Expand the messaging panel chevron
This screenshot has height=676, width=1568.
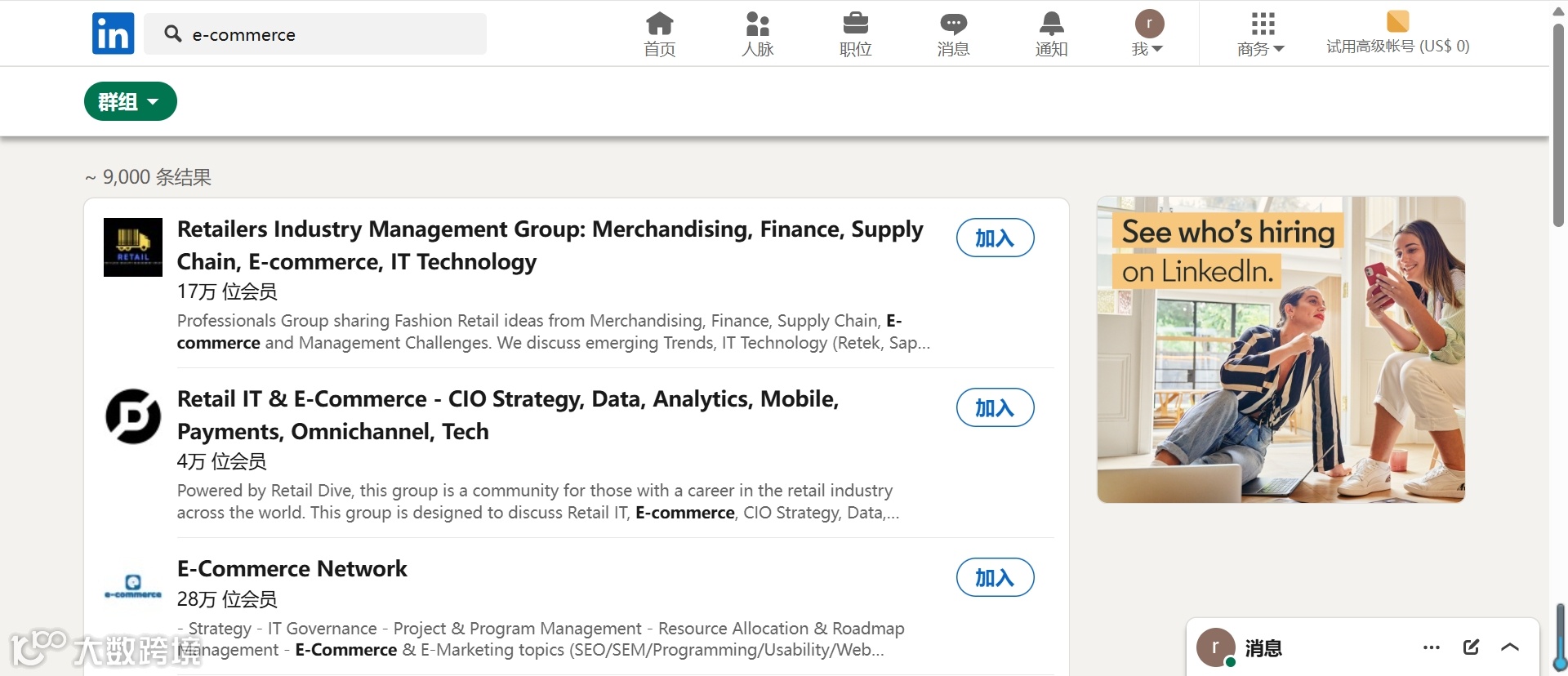point(1510,647)
